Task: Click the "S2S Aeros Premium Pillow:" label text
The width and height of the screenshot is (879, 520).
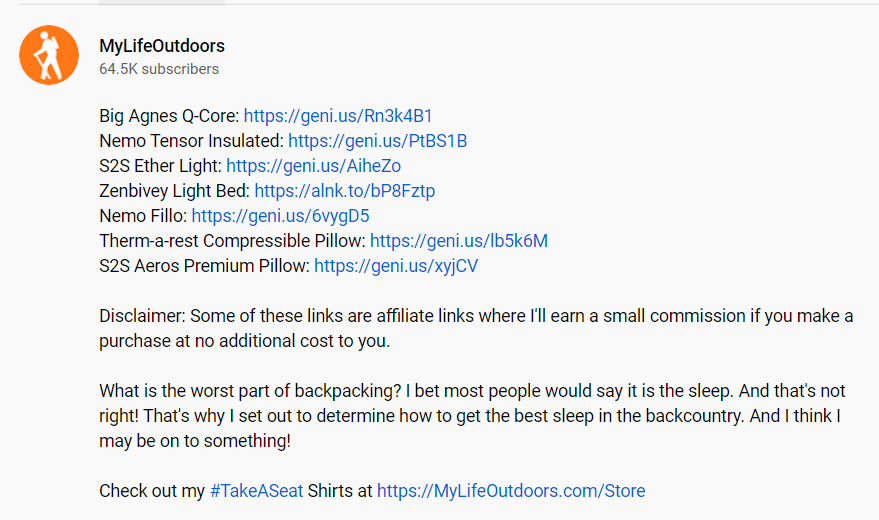Action: [204, 266]
